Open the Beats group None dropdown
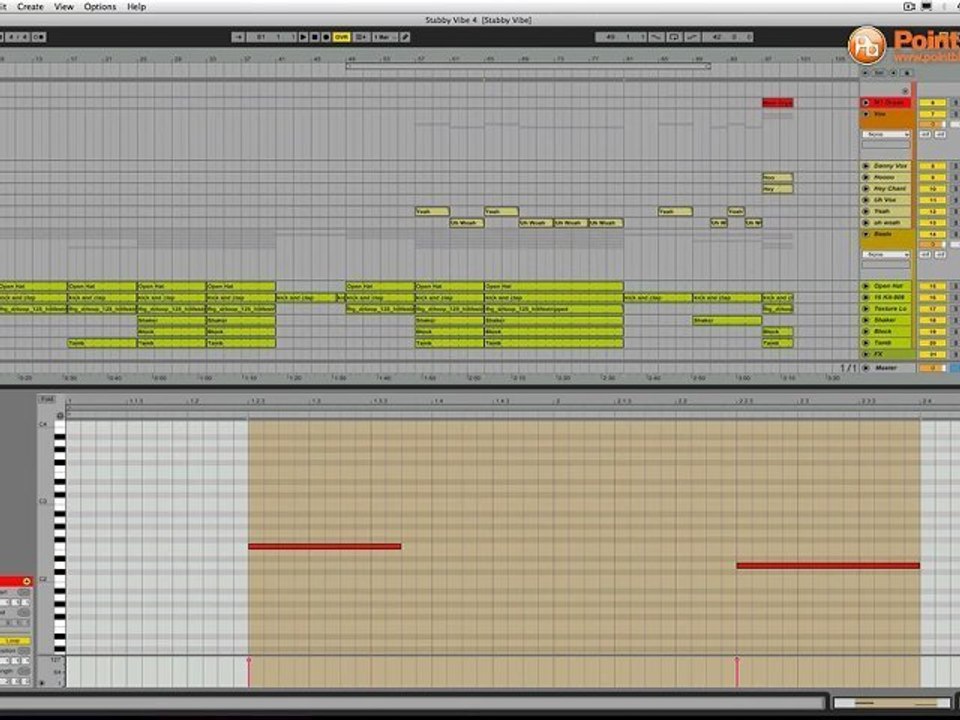The width and height of the screenshot is (960, 720). point(886,254)
